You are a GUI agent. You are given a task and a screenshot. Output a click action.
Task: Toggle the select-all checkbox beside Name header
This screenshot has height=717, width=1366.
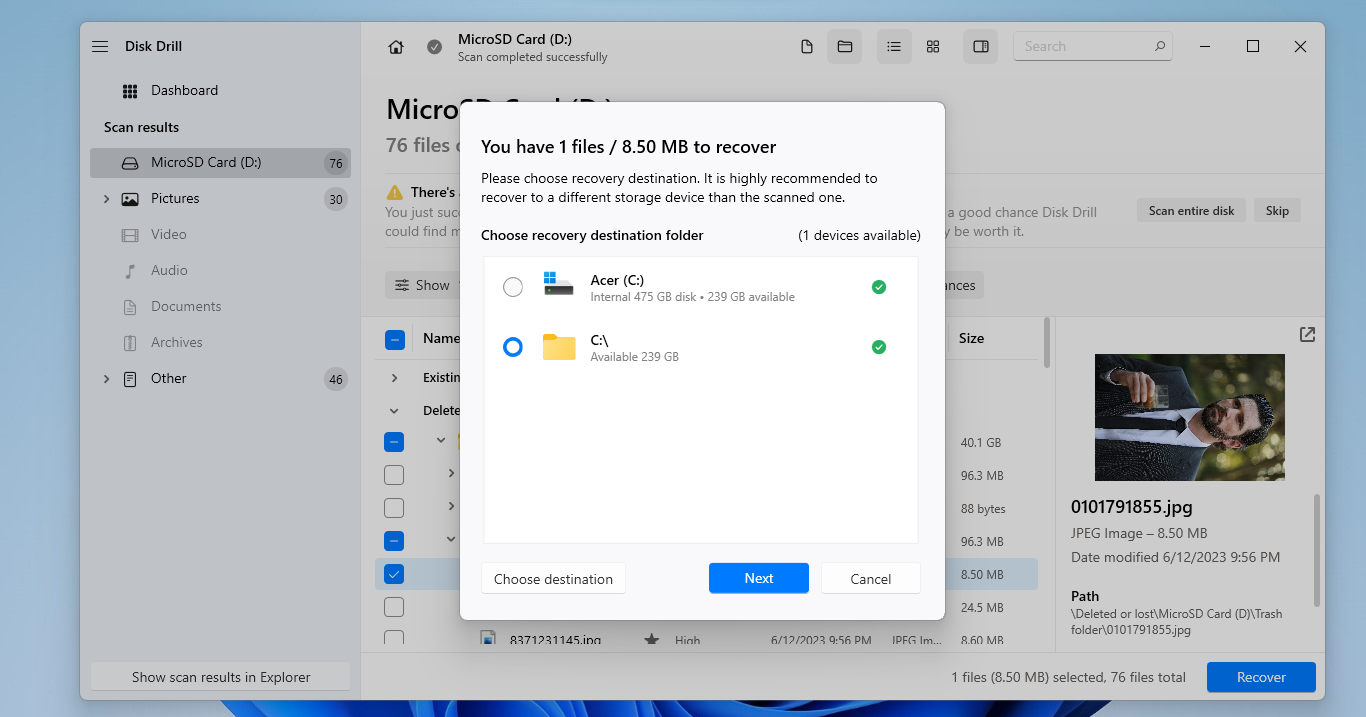[x=395, y=340]
